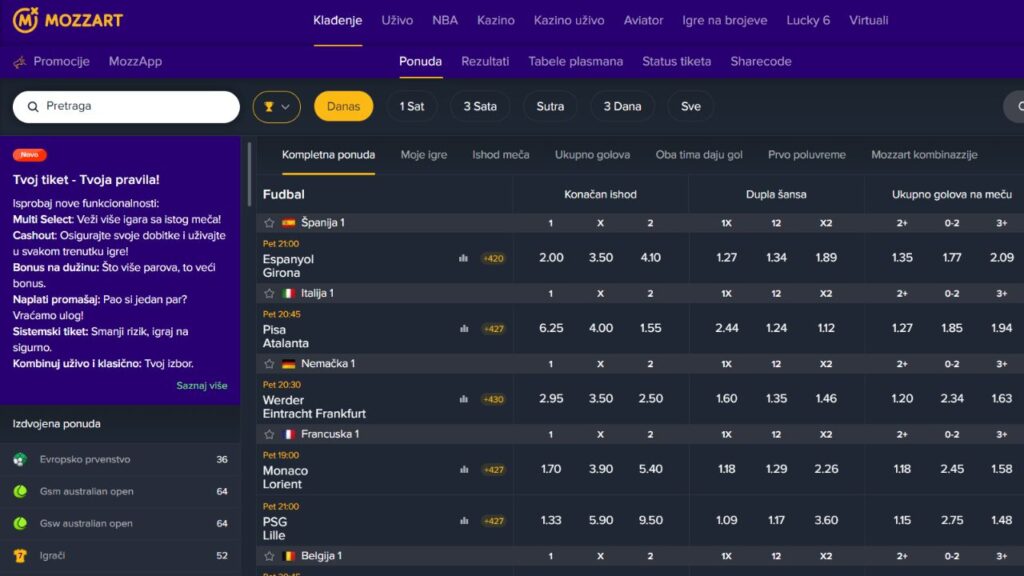Expand +420 more bets for Espanyol Girona

[x=493, y=258]
